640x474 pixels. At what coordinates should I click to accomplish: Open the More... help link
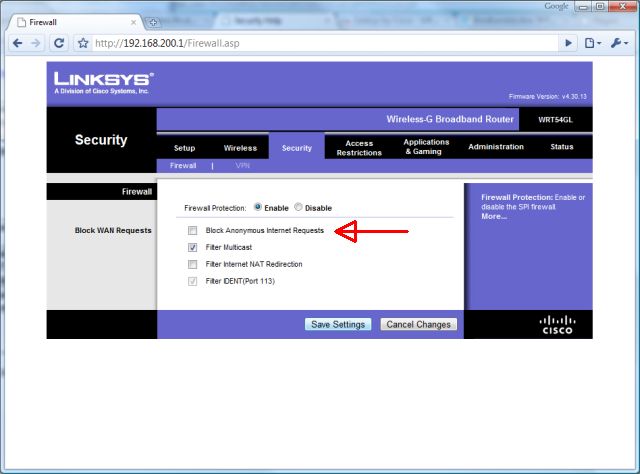pyautogui.click(x=494, y=216)
